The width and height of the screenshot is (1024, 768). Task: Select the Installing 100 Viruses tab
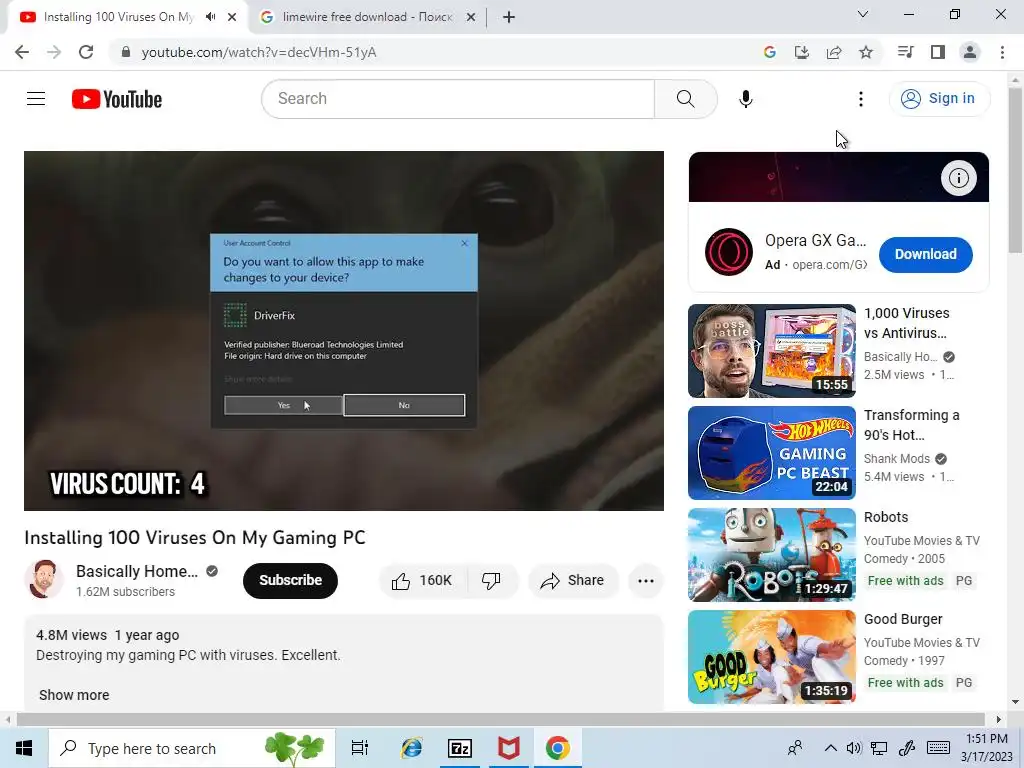118,17
